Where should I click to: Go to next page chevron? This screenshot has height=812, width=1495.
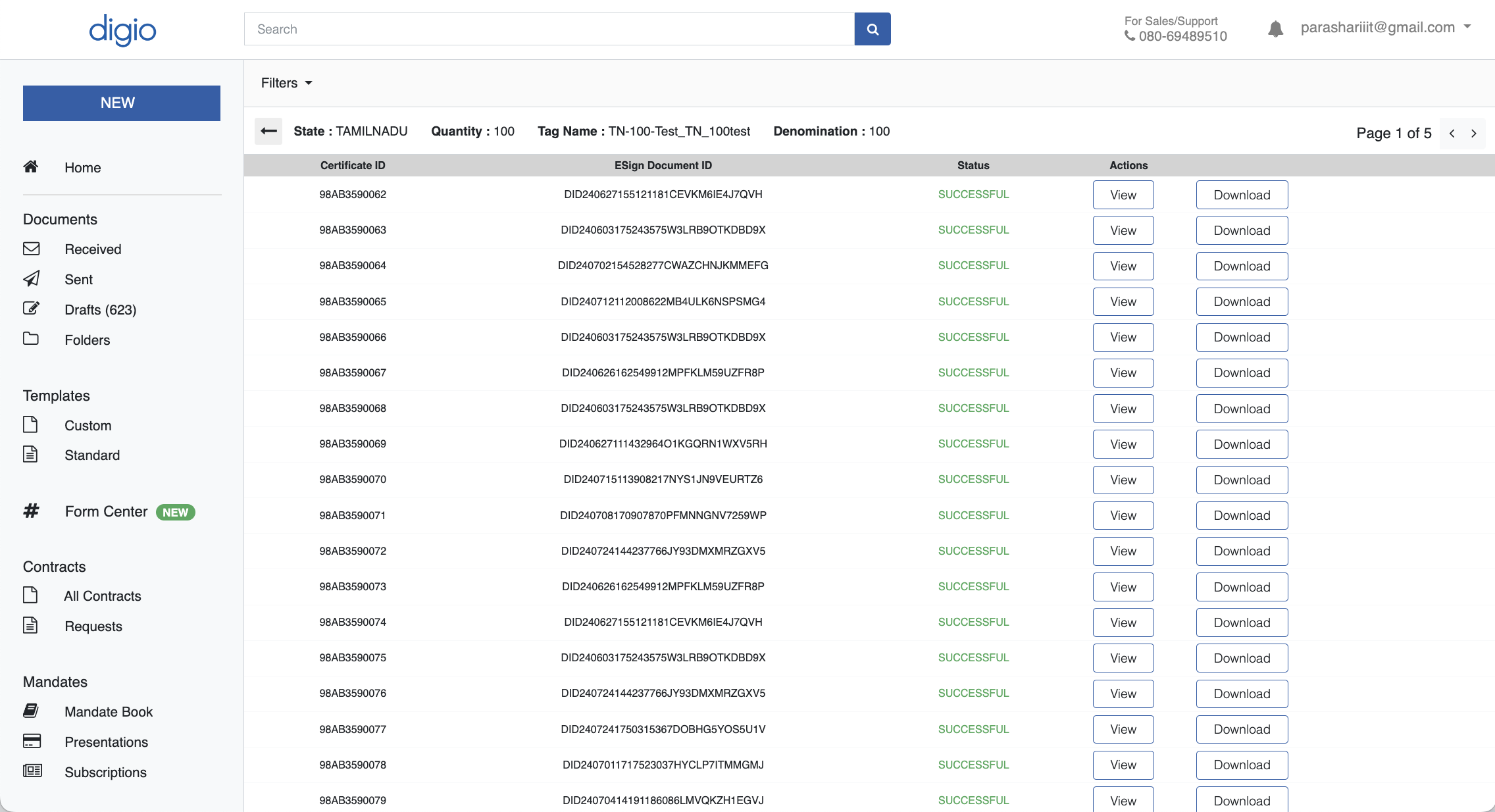click(1474, 134)
